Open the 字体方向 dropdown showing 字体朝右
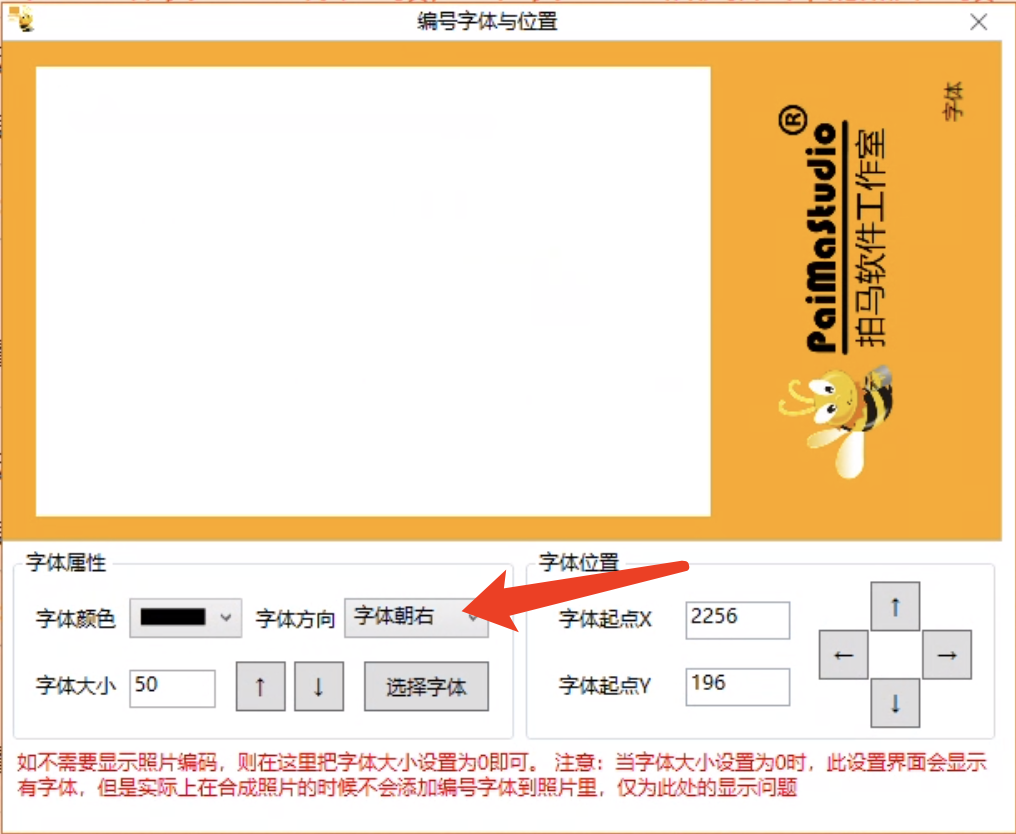1016x834 pixels. 415,618
